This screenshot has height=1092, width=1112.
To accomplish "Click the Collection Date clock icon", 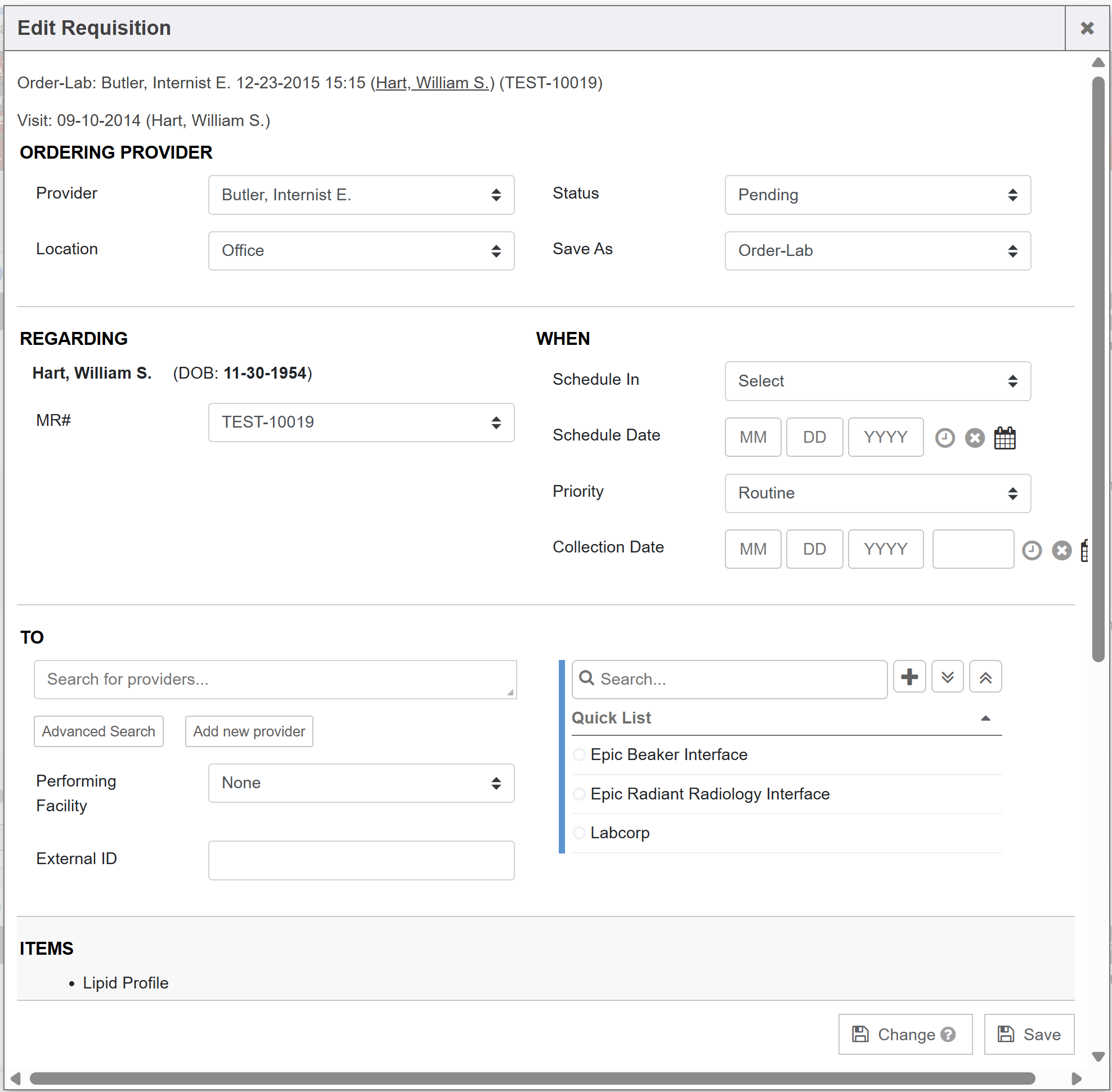I will [1032, 551].
